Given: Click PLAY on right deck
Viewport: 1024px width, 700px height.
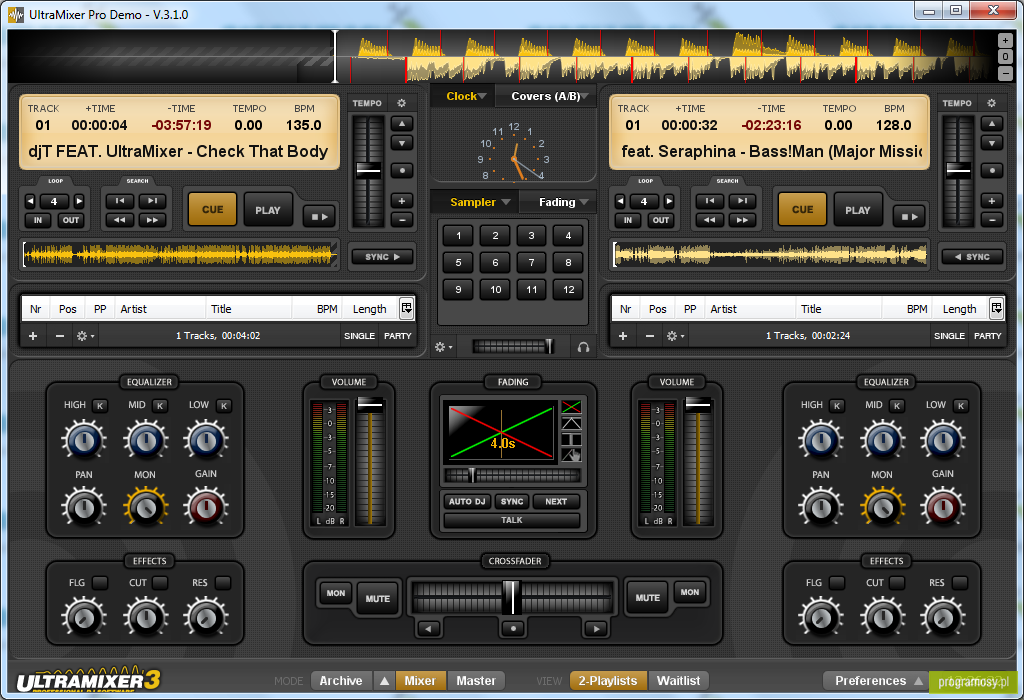Looking at the screenshot, I should (857, 210).
